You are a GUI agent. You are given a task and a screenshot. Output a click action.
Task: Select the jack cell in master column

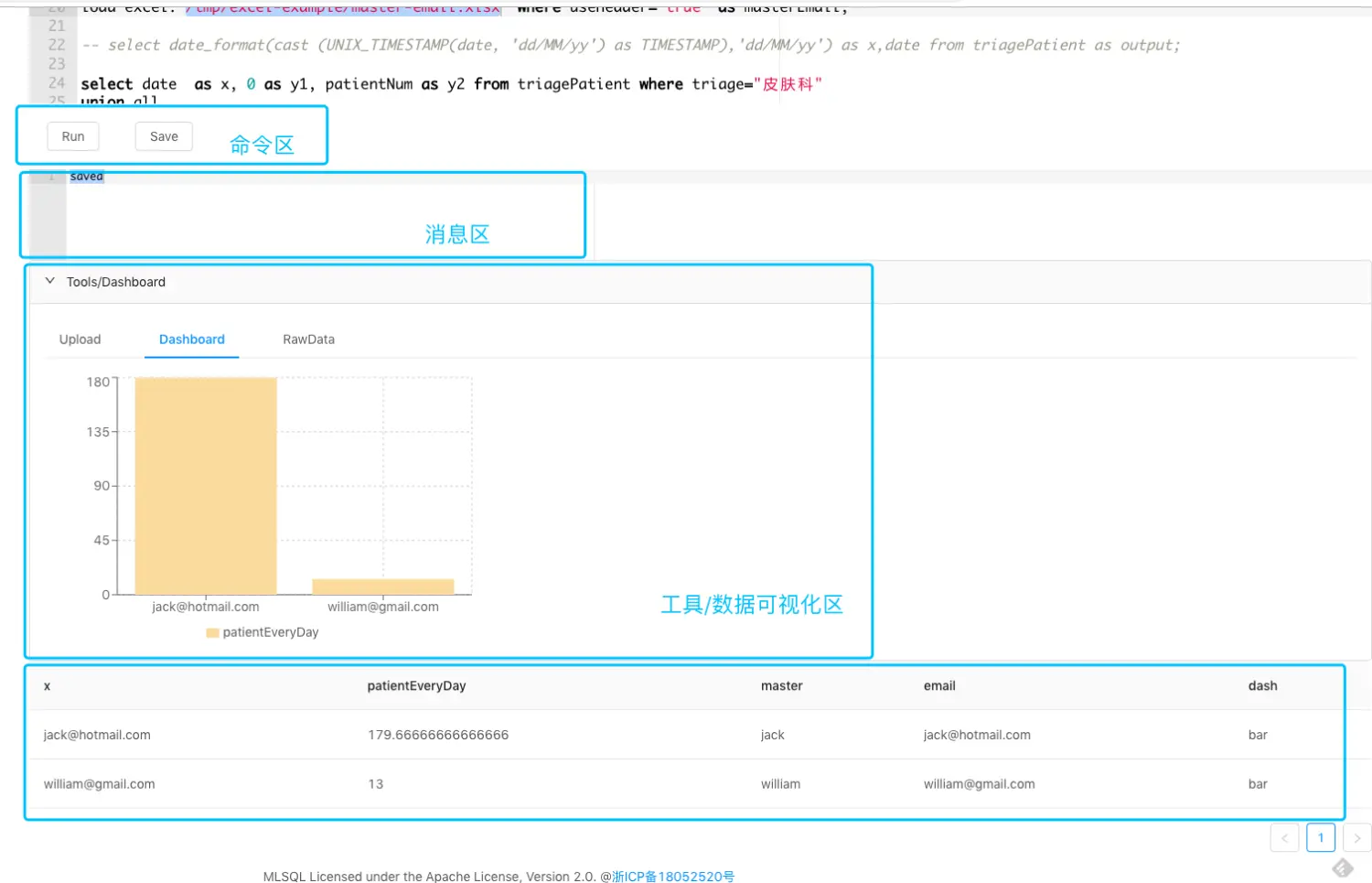click(773, 735)
